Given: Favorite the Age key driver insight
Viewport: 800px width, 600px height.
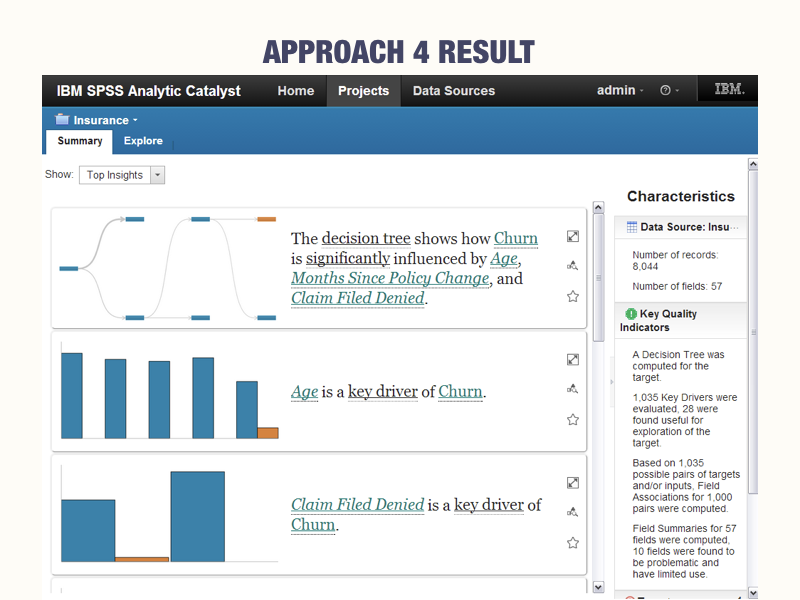Looking at the screenshot, I should pos(573,419).
